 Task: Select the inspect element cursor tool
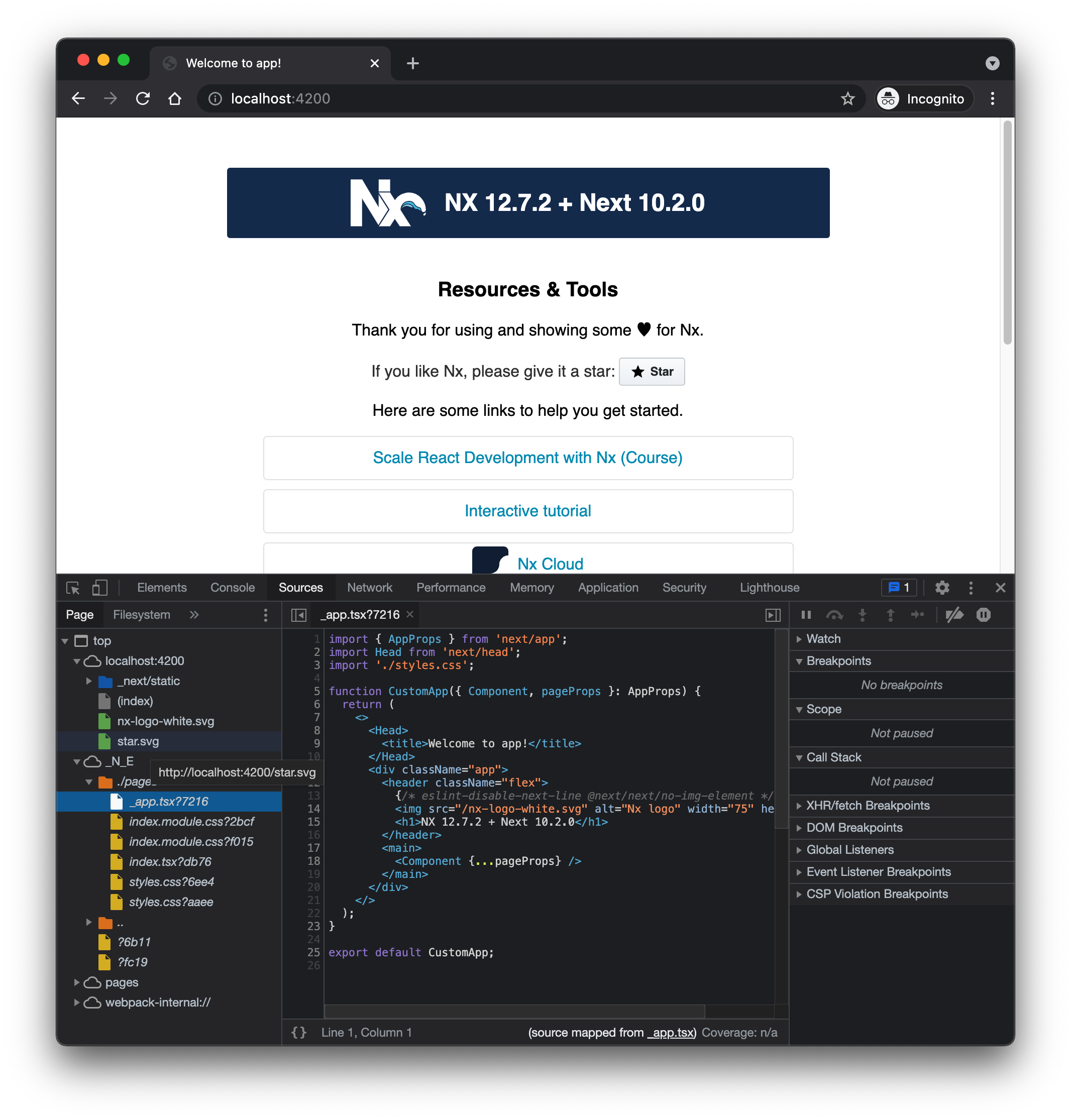[72, 588]
